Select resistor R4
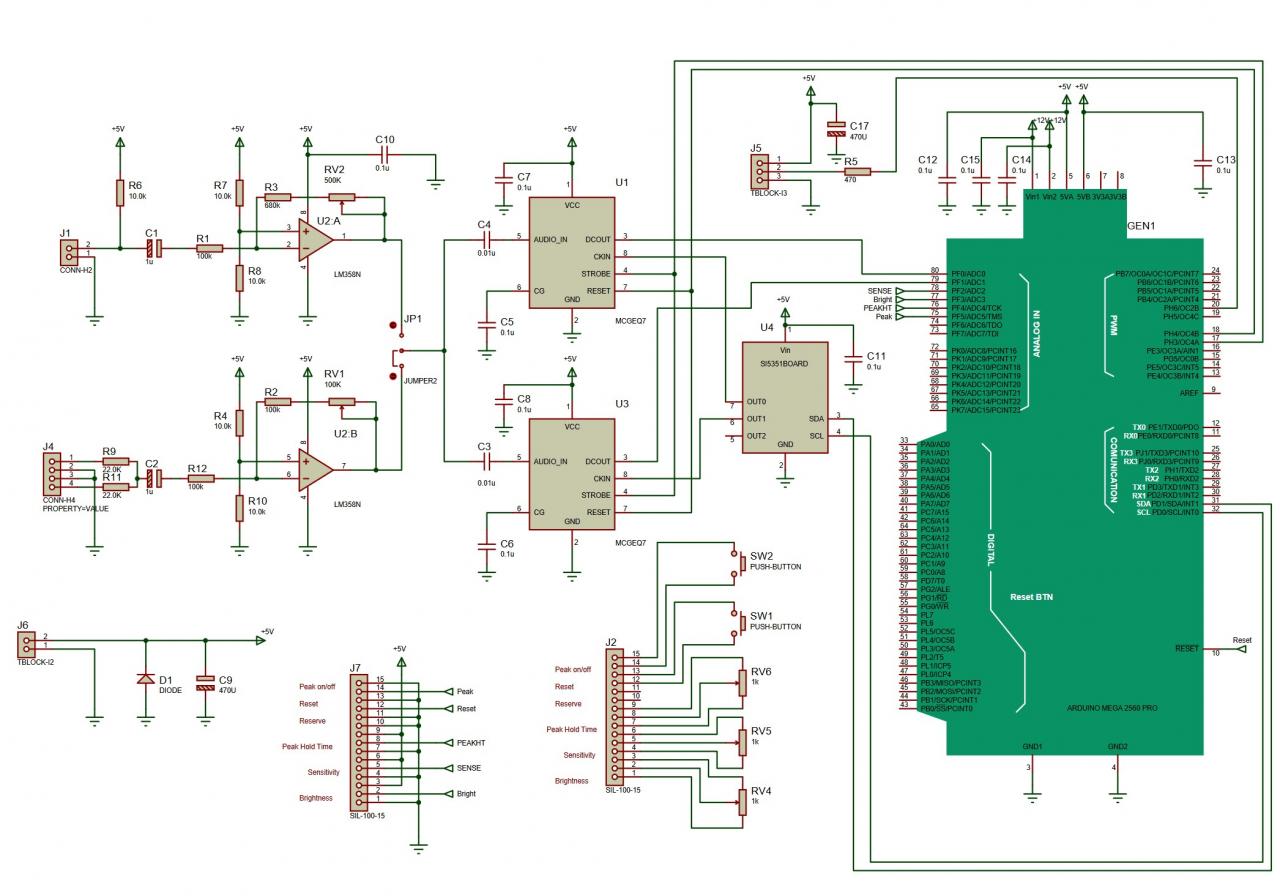 (x=239, y=422)
